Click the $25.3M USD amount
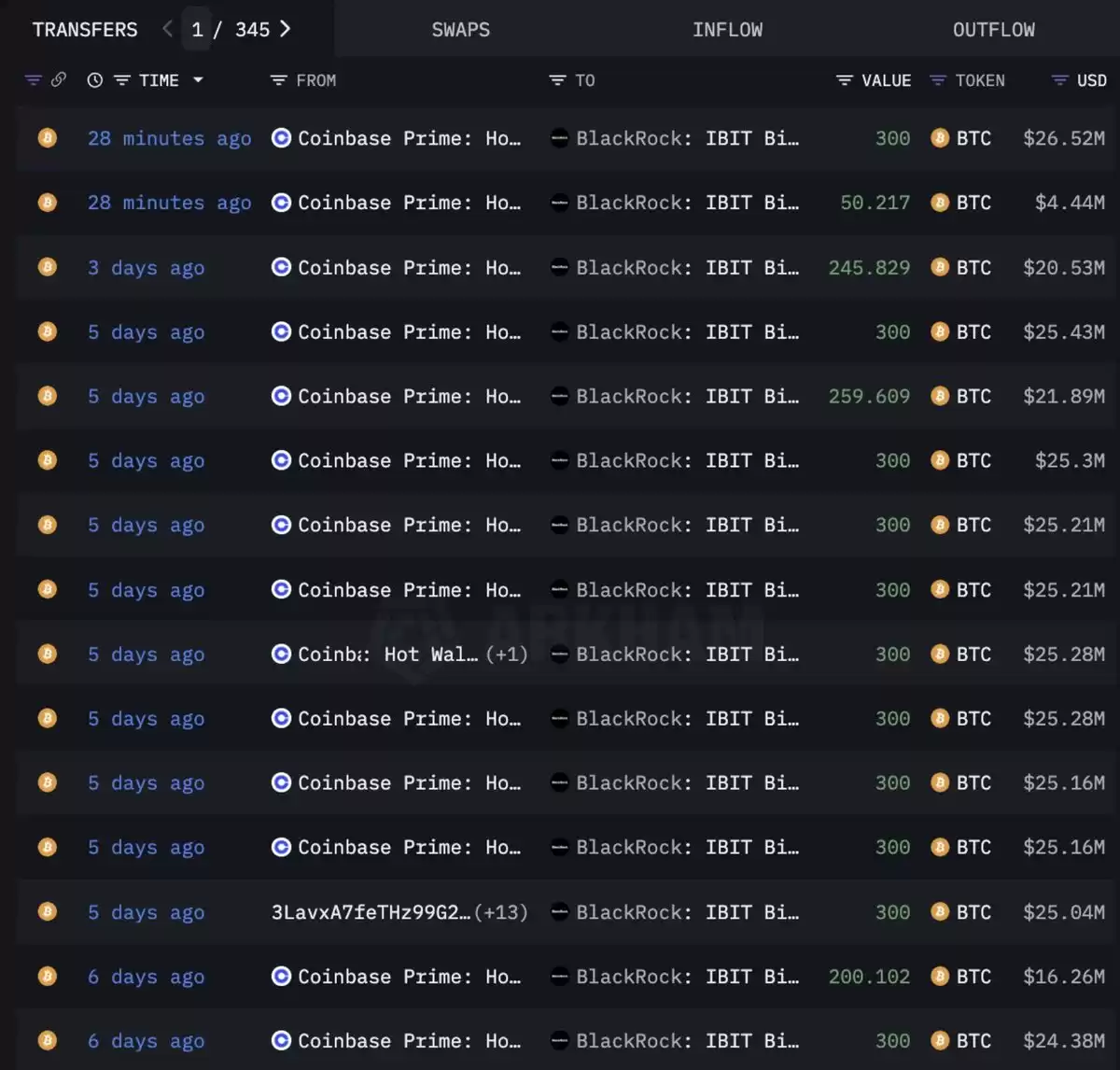This screenshot has height=1070, width=1120. tap(1071, 460)
